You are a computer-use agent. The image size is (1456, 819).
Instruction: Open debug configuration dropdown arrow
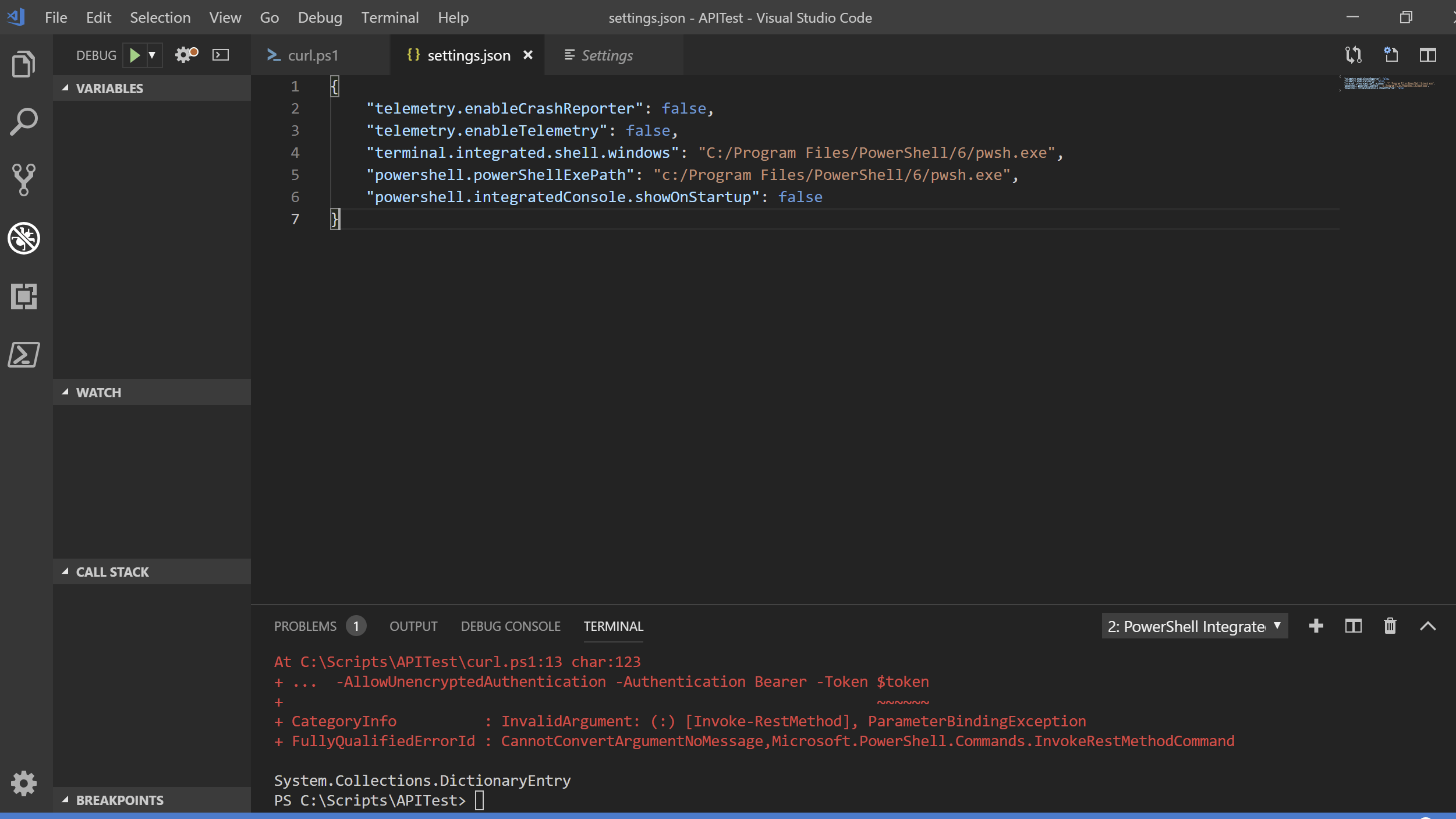pos(152,55)
